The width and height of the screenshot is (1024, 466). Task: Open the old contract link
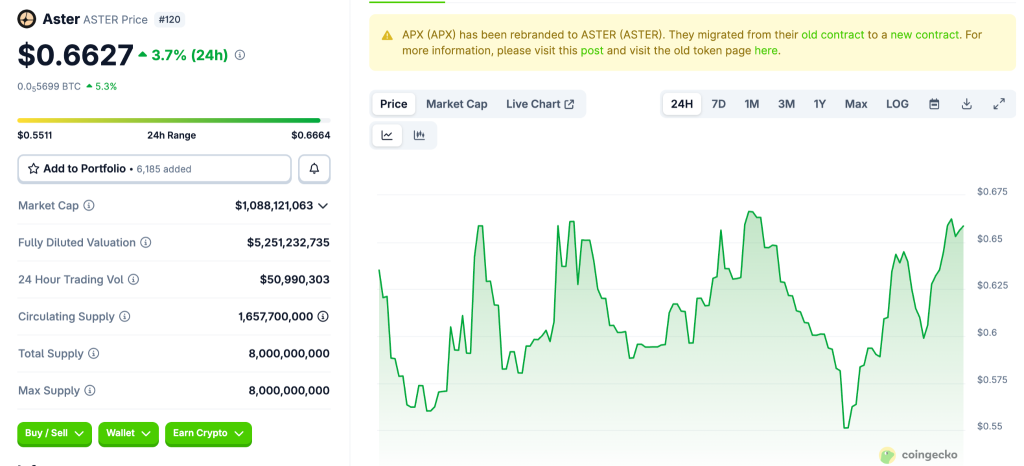coord(834,34)
